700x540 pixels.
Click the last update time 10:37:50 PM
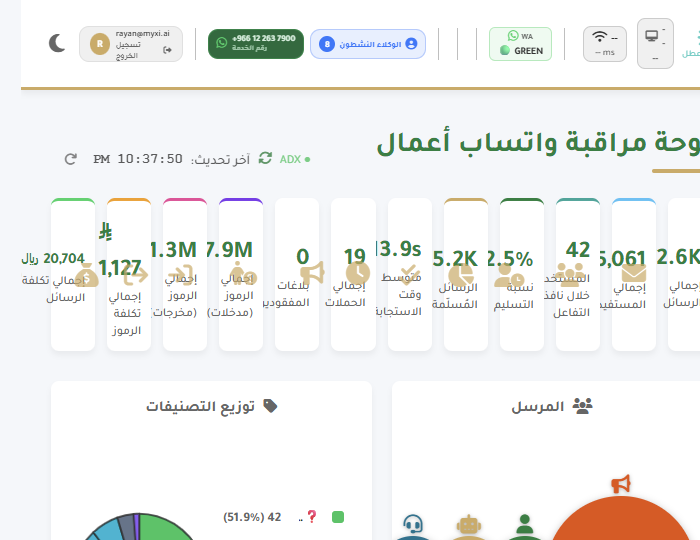coord(138,159)
